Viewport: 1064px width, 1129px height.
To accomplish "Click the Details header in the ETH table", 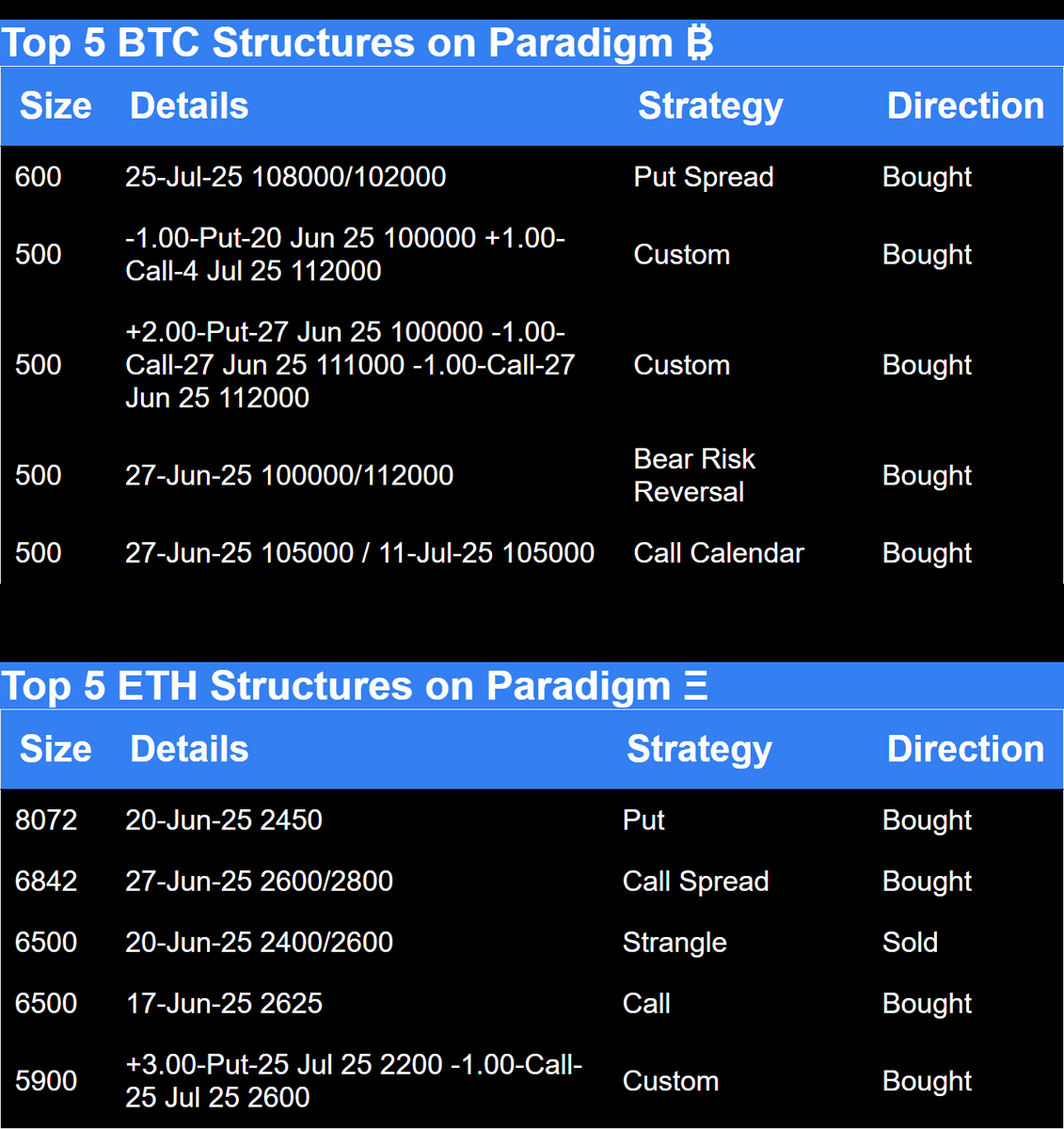I will [x=189, y=749].
